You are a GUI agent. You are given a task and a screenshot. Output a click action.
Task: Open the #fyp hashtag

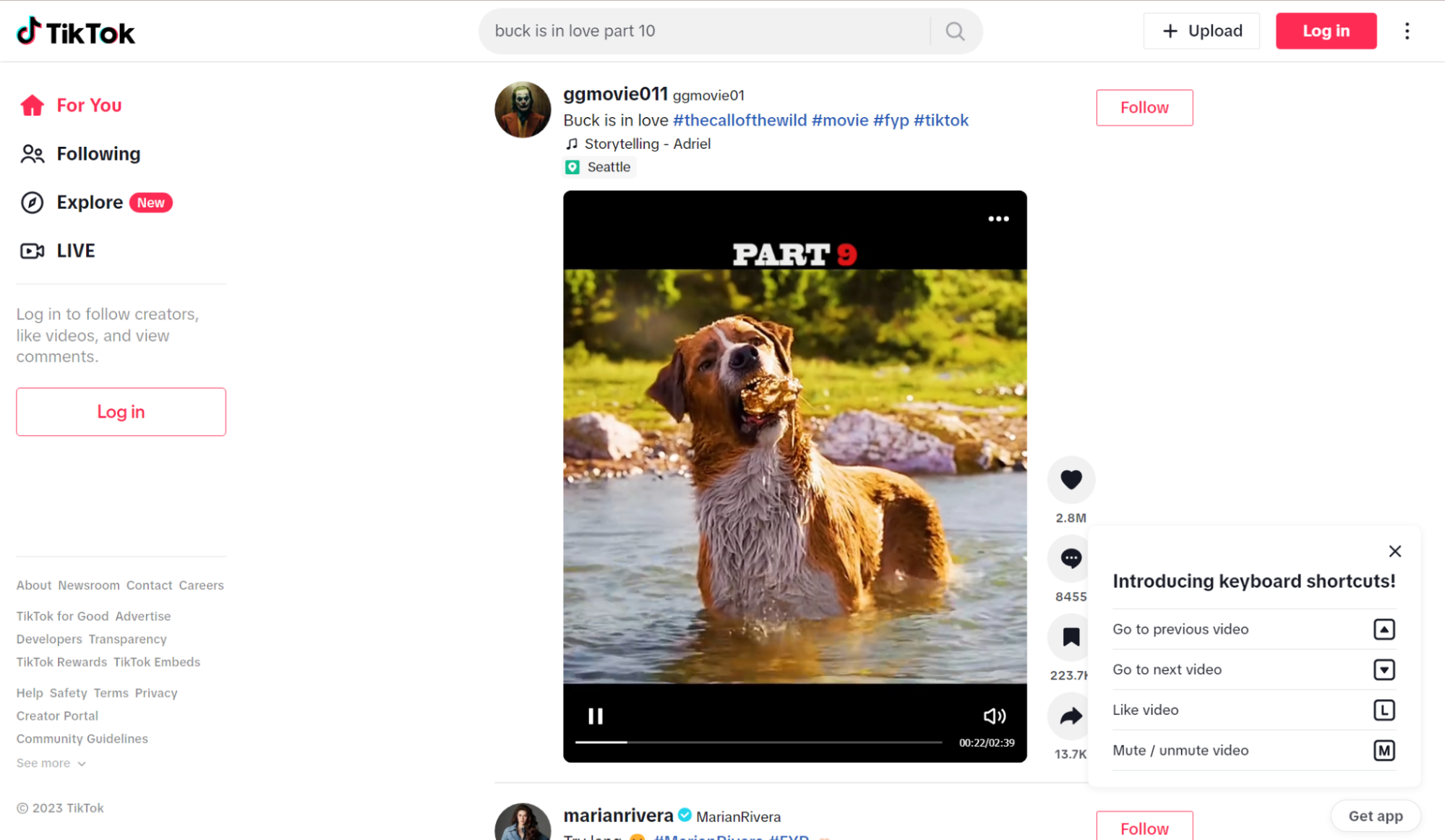(891, 121)
